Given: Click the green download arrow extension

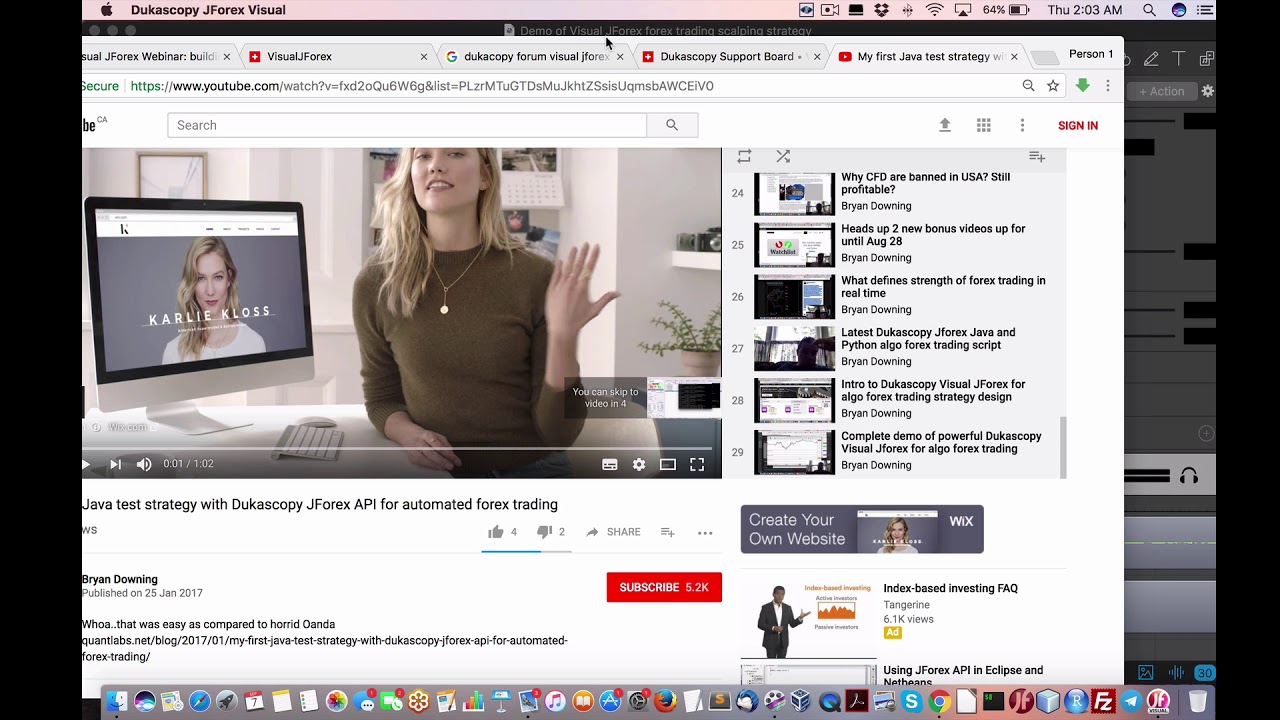Looking at the screenshot, I should [1082, 86].
